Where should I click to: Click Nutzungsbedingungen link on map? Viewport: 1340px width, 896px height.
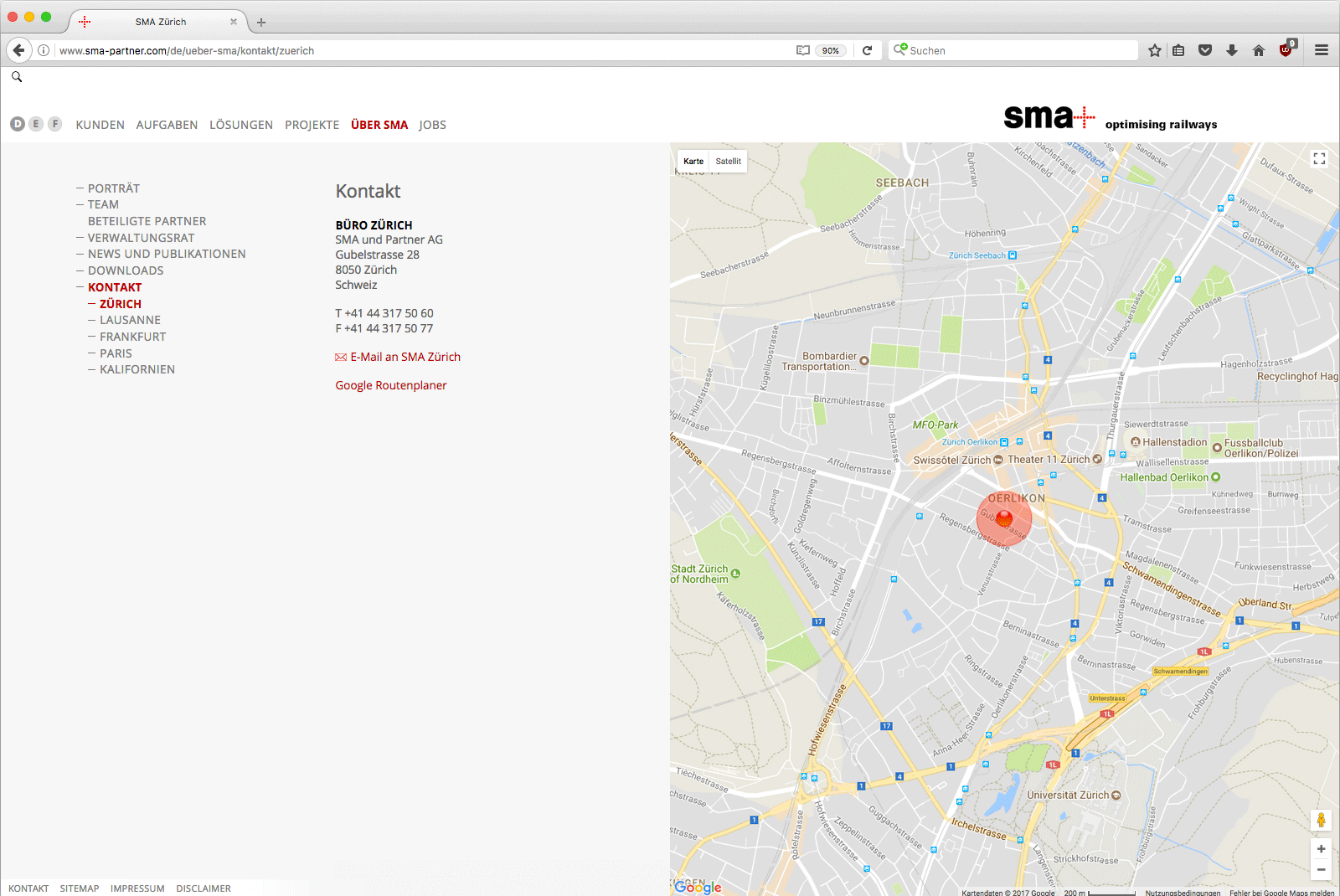click(x=1183, y=893)
